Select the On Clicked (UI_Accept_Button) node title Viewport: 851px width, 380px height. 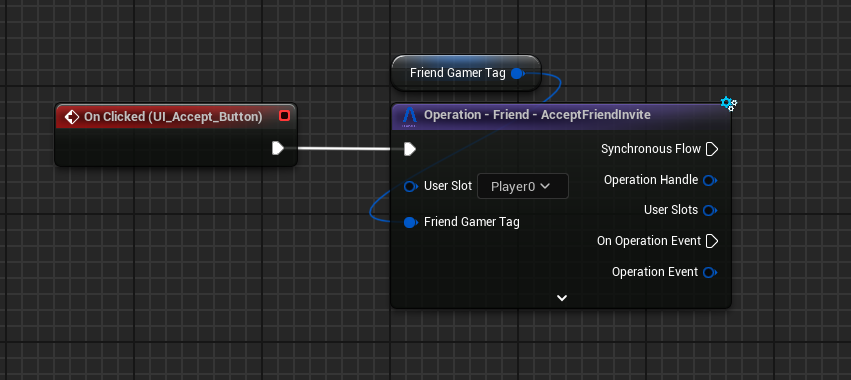click(x=173, y=117)
